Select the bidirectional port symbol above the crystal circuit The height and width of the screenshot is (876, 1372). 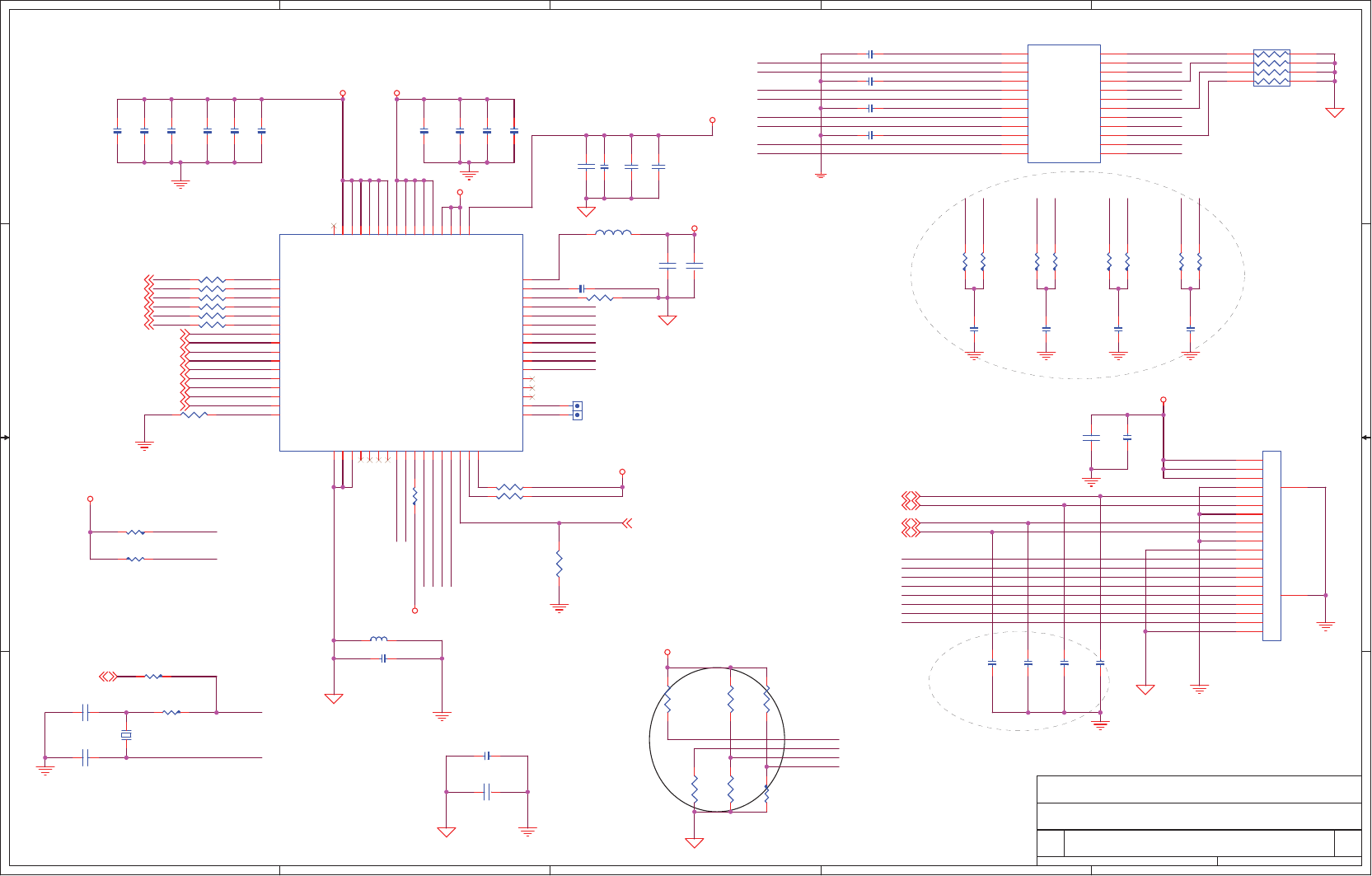tap(108, 677)
